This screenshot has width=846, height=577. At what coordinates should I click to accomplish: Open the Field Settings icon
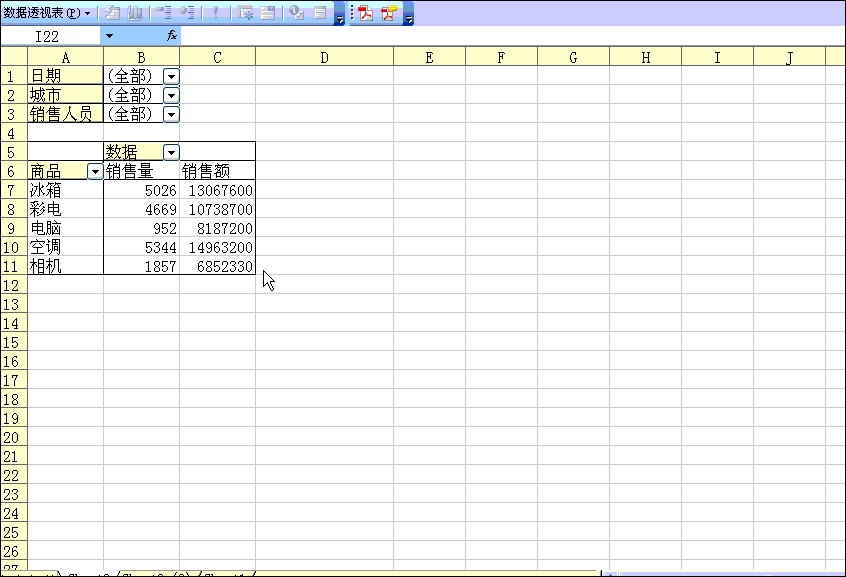click(x=296, y=13)
